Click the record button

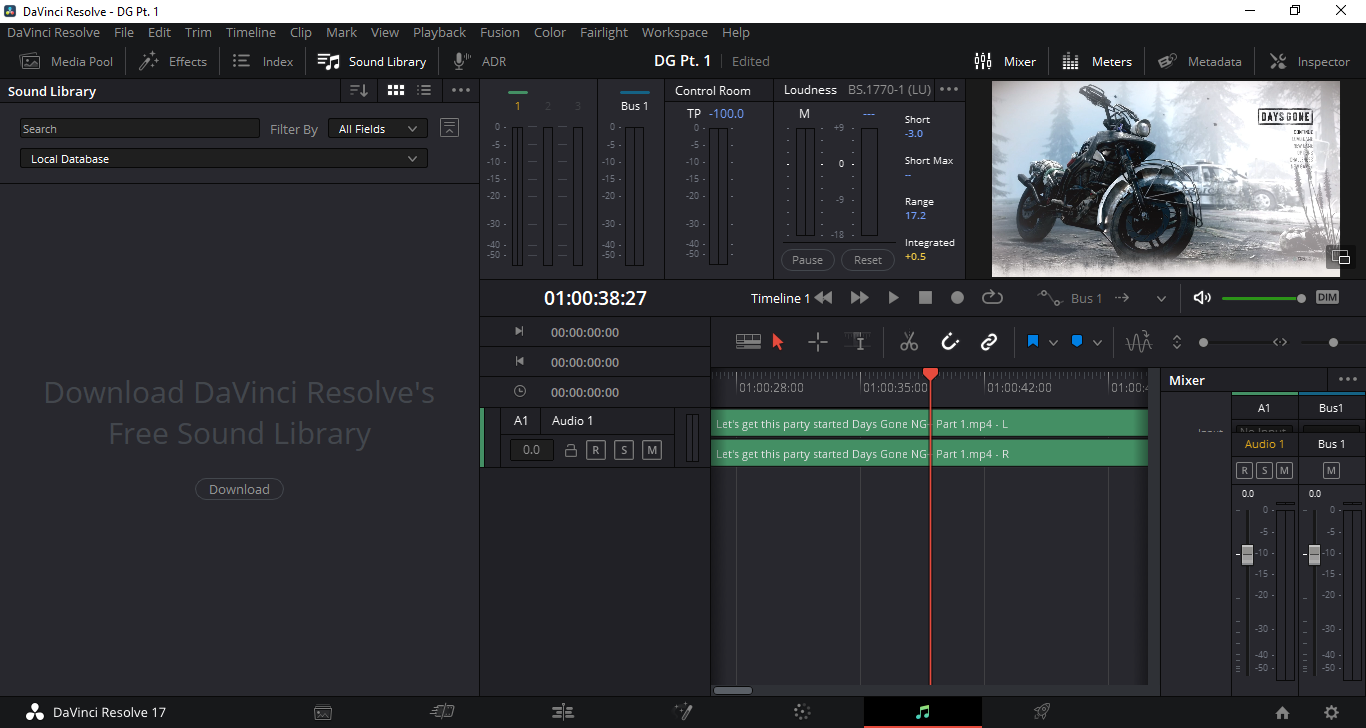[957, 298]
